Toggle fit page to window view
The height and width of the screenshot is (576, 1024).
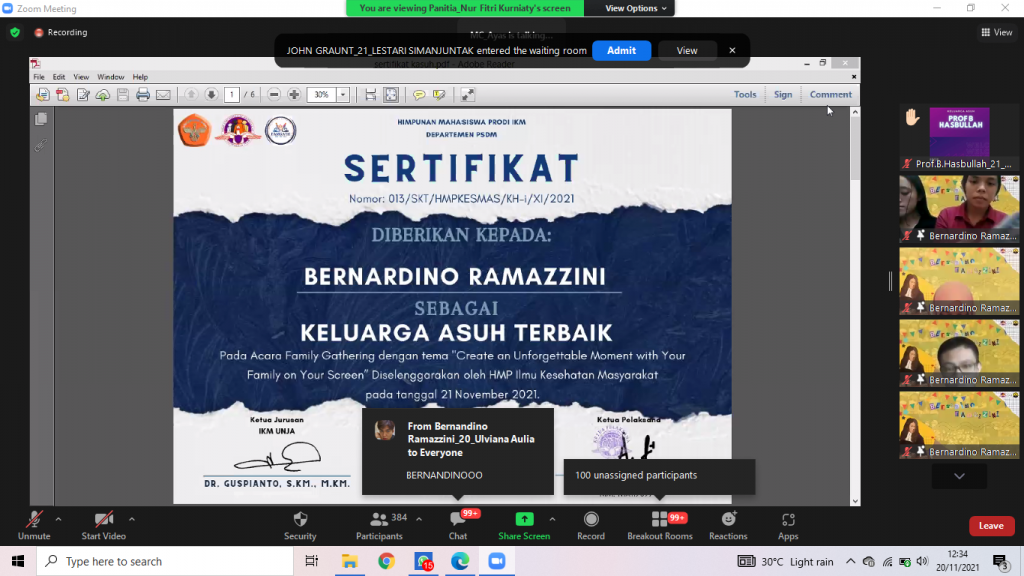tap(390, 95)
